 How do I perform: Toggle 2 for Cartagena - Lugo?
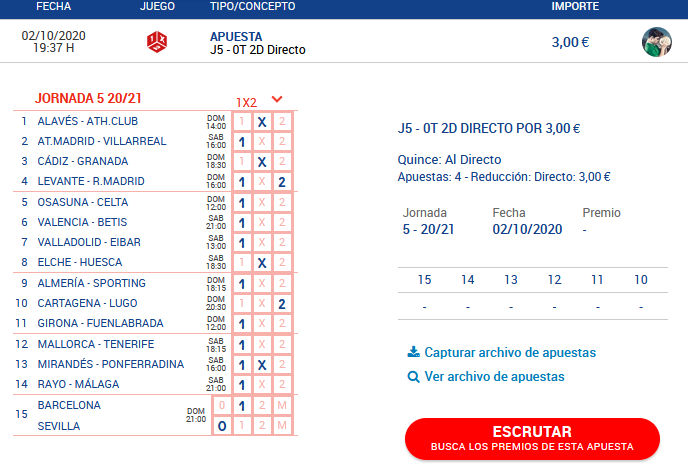tap(282, 304)
